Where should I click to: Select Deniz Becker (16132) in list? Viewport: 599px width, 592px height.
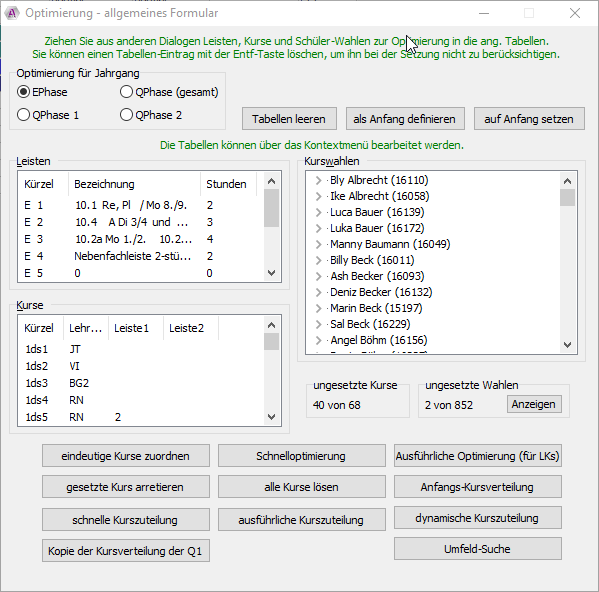coord(381,292)
